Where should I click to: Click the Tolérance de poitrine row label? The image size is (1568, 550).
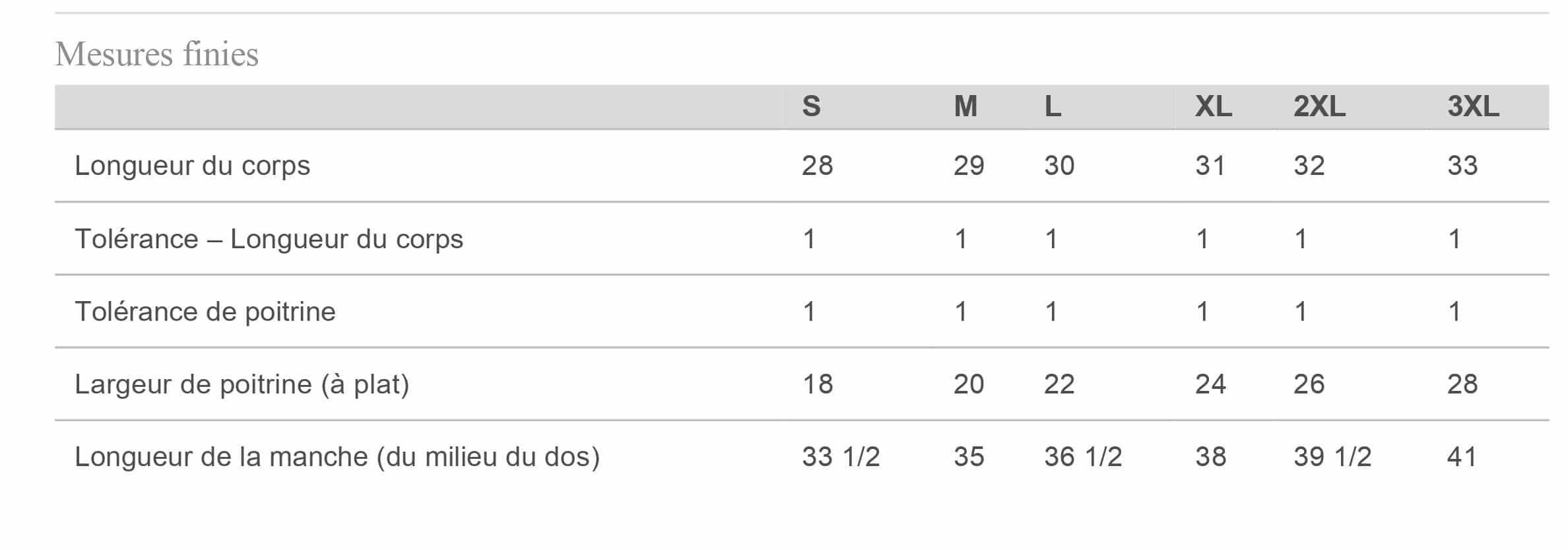[205, 312]
